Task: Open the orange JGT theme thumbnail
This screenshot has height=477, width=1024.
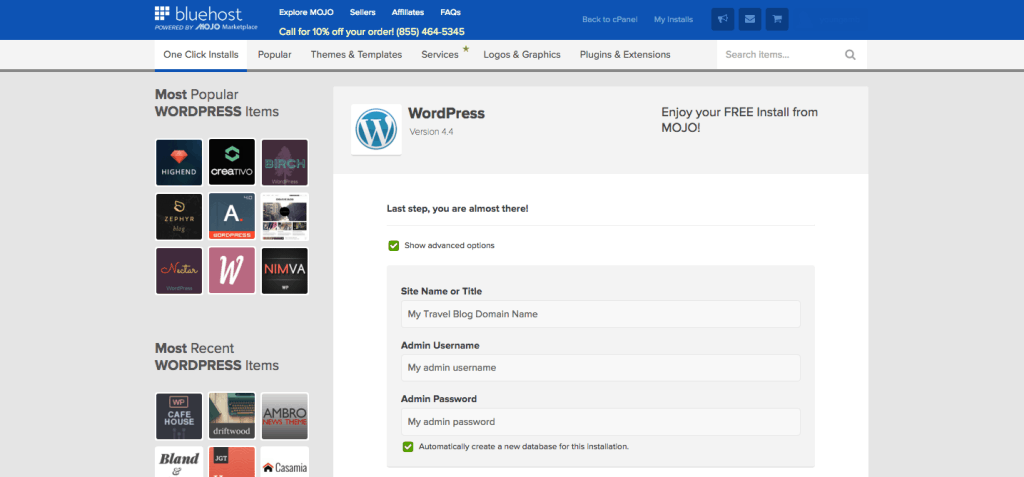Action: tap(232, 462)
